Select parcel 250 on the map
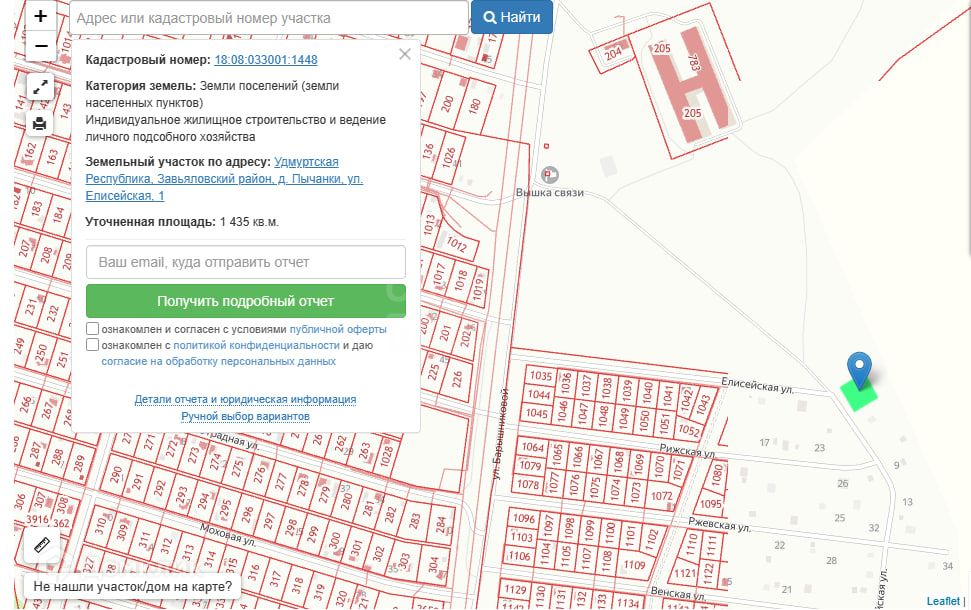 point(41,353)
